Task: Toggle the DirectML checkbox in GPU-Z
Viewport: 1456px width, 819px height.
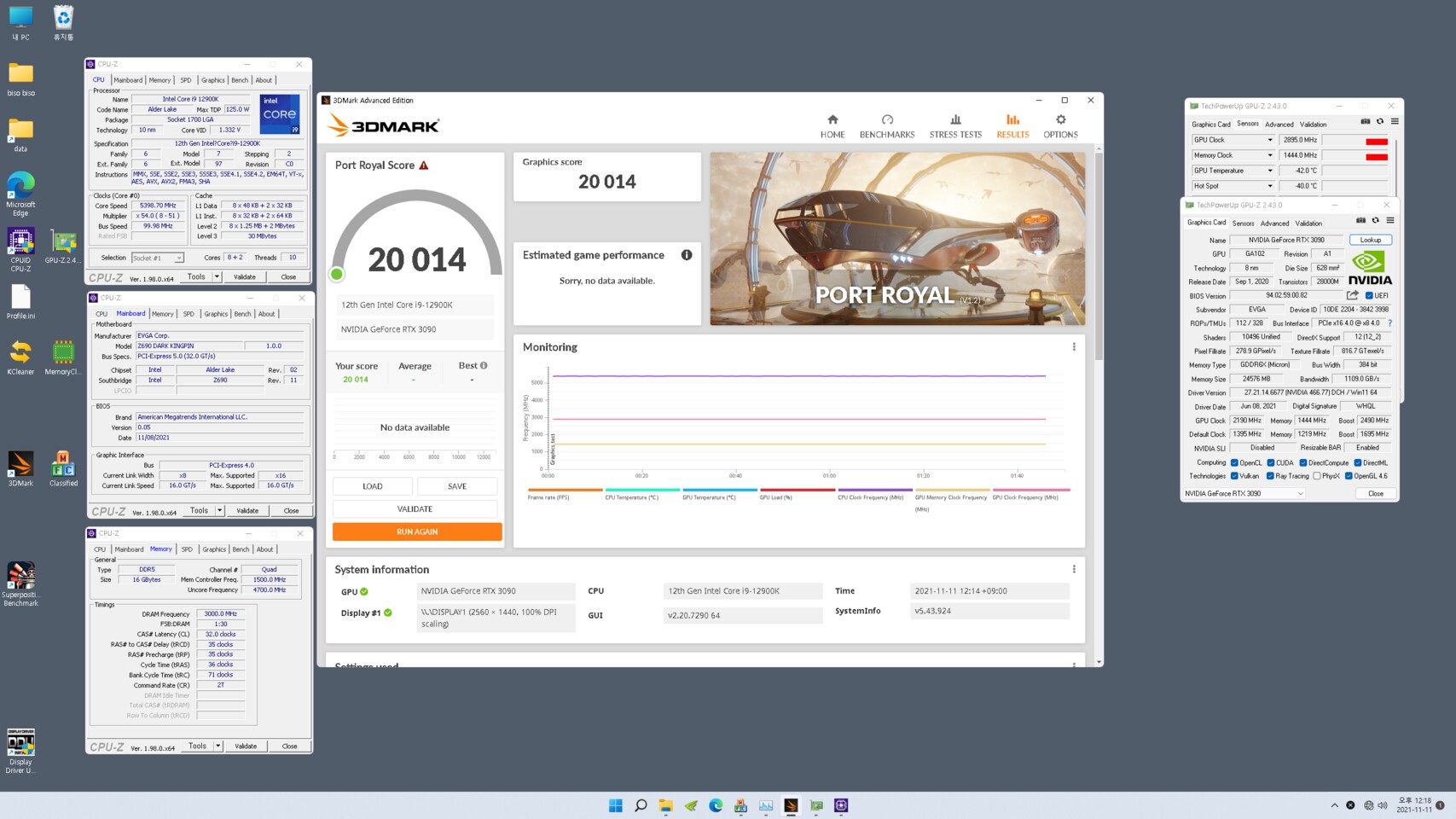Action: click(x=1357, y=463)
